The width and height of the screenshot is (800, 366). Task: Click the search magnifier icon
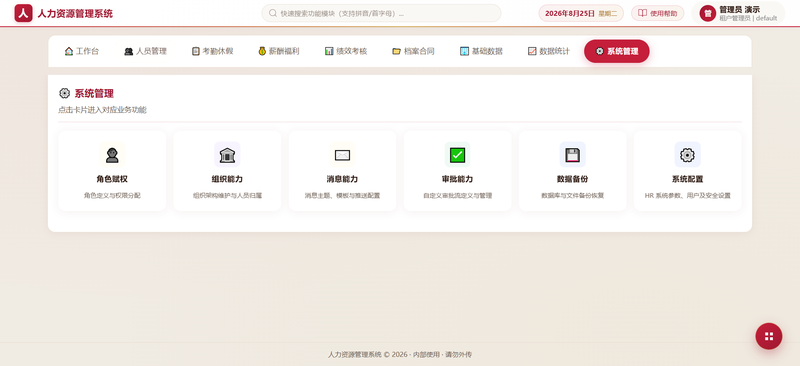(x=273, y=13)
